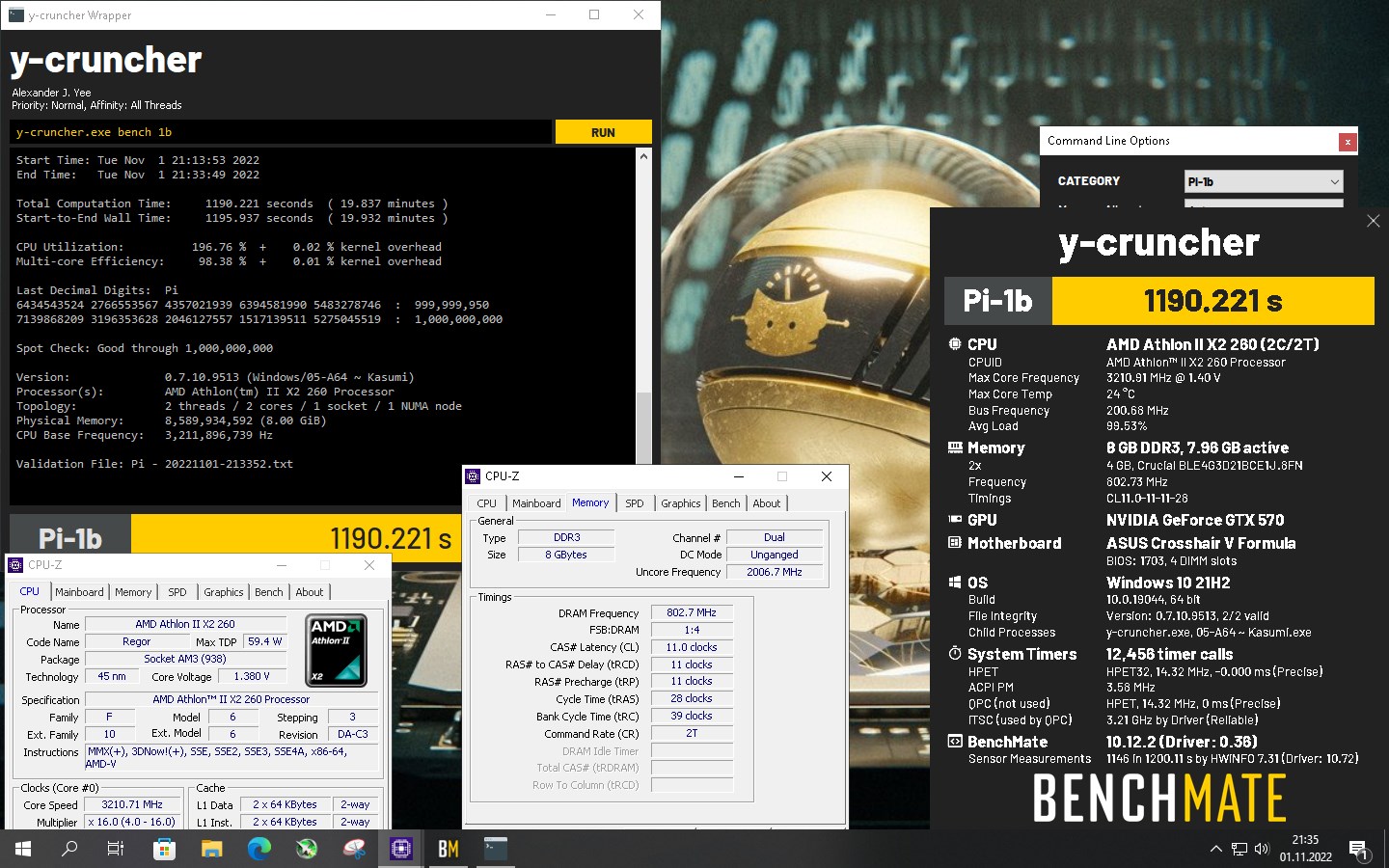1389x868 pixels.
Task: Click the CPU chip icon in BenchMate results
Action: 955,344
